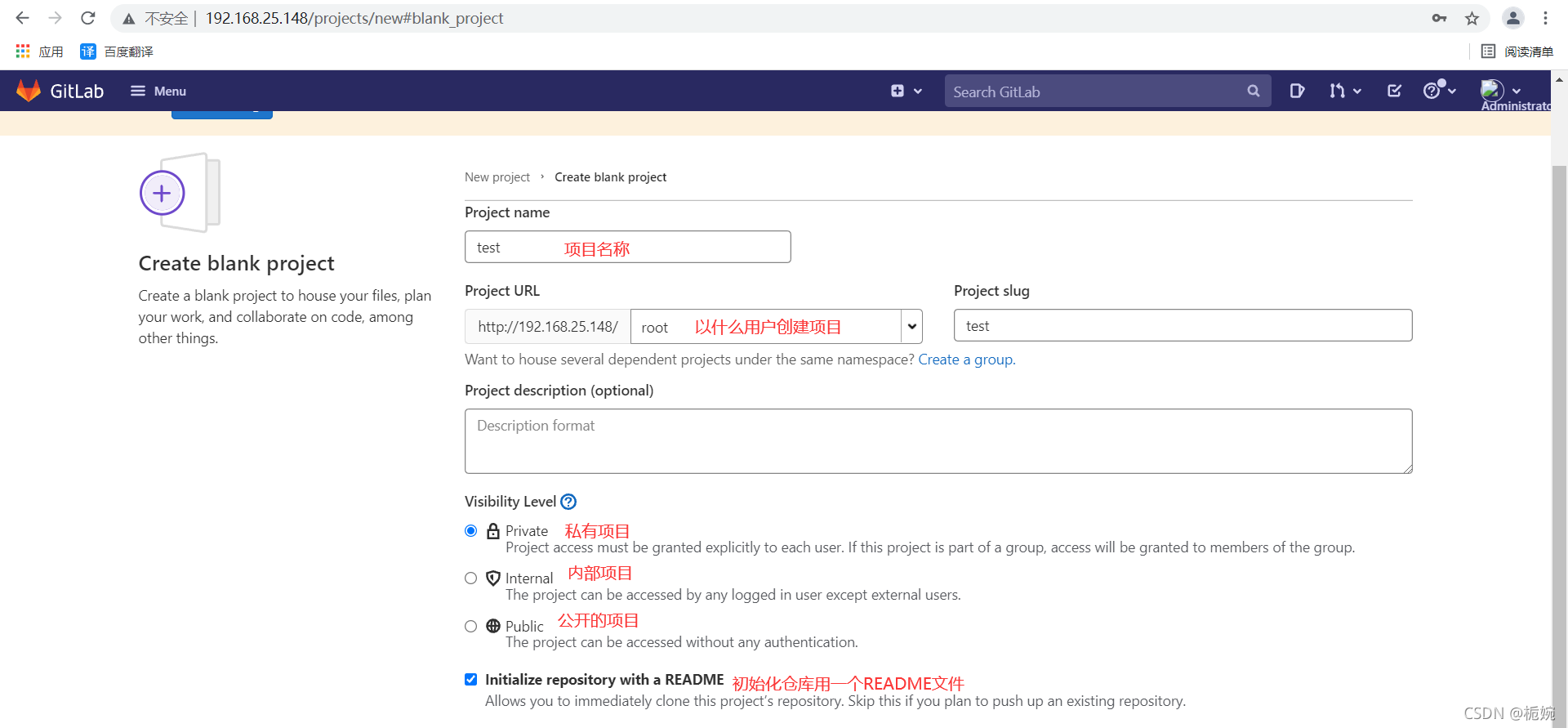Select the Public visibility radio
The width and height of the screenshot is (1568, 728).
[470, 627]
